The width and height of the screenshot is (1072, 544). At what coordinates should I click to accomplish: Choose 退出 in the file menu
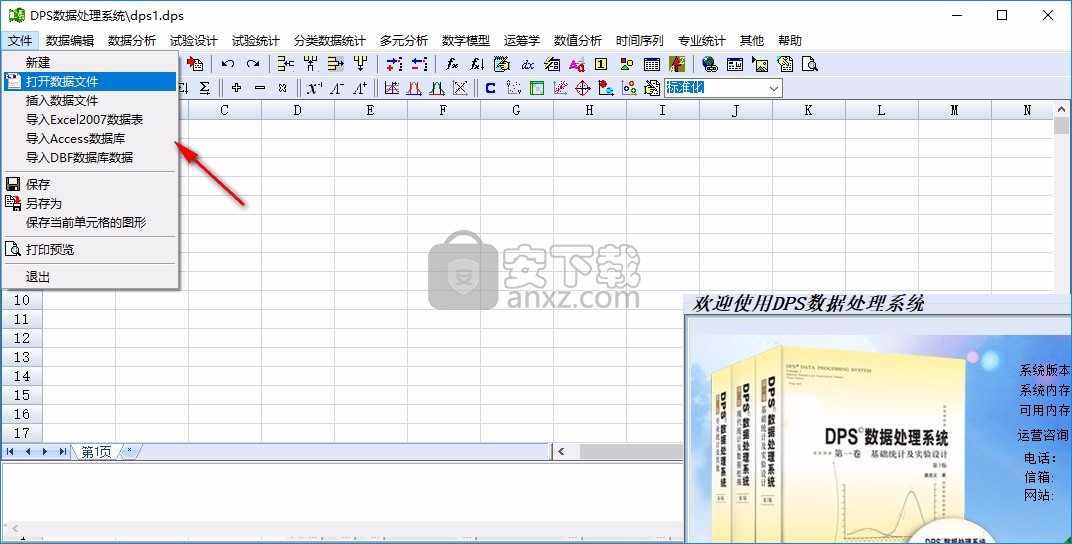tap(90, 277)
